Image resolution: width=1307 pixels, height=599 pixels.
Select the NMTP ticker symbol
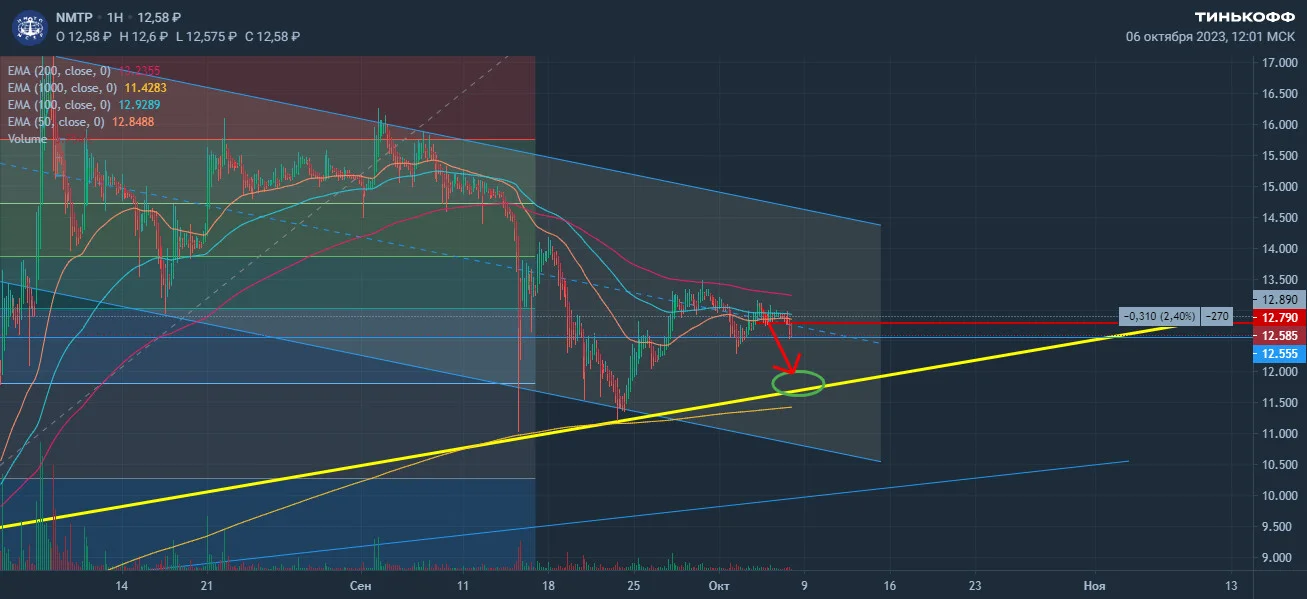(x=73, y=17)
